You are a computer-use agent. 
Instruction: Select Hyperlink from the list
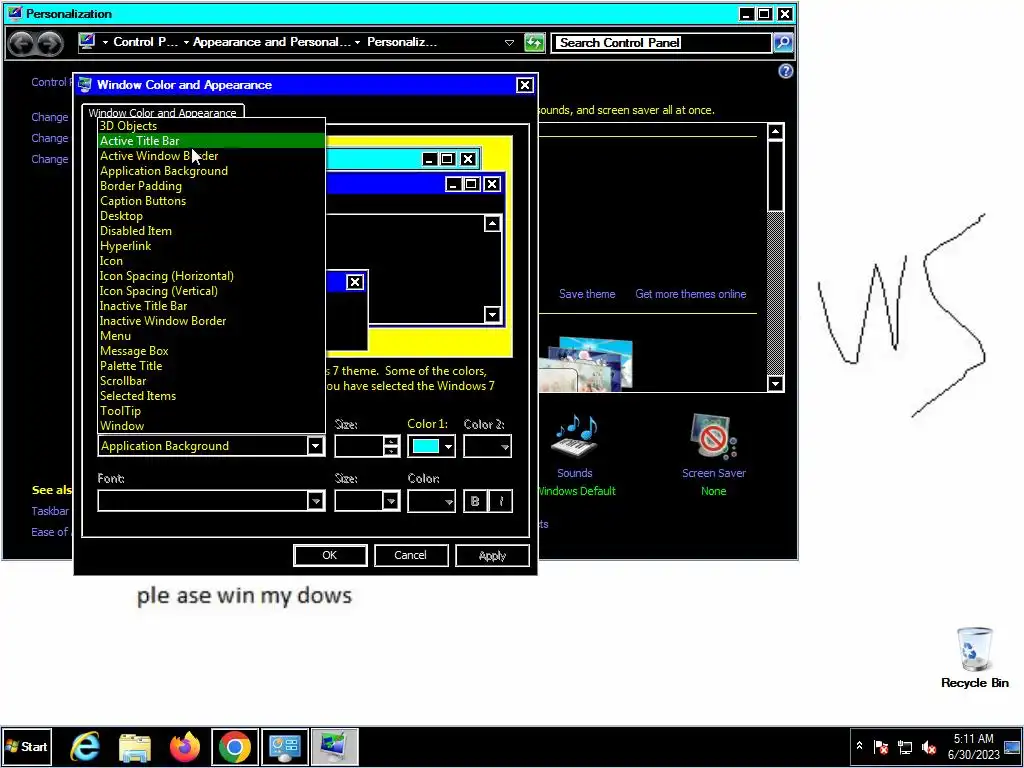point(211,246)
